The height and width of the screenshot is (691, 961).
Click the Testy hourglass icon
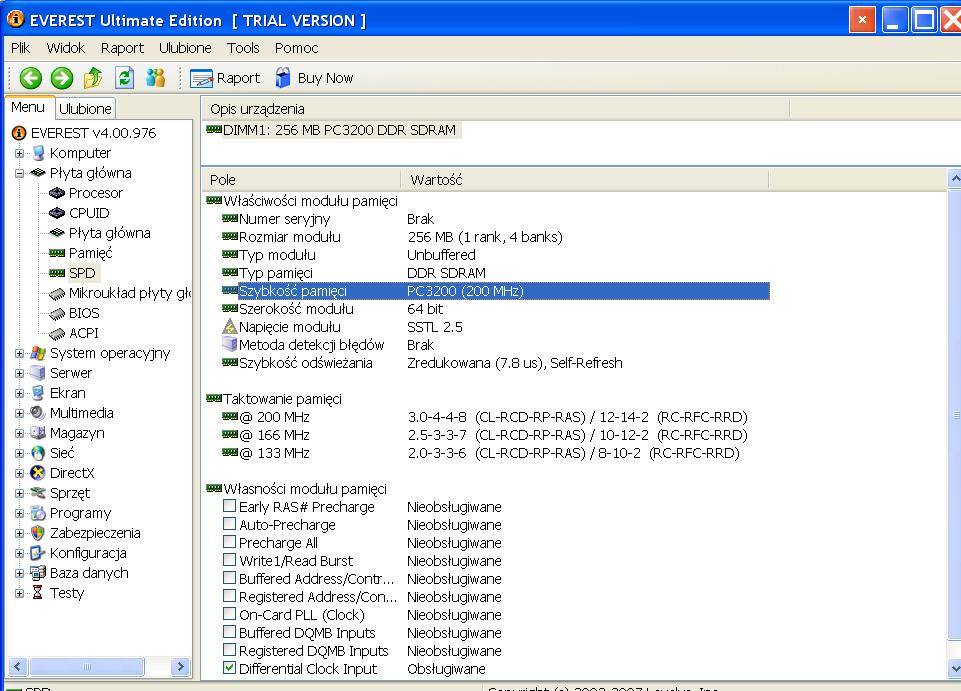point(38,593)
